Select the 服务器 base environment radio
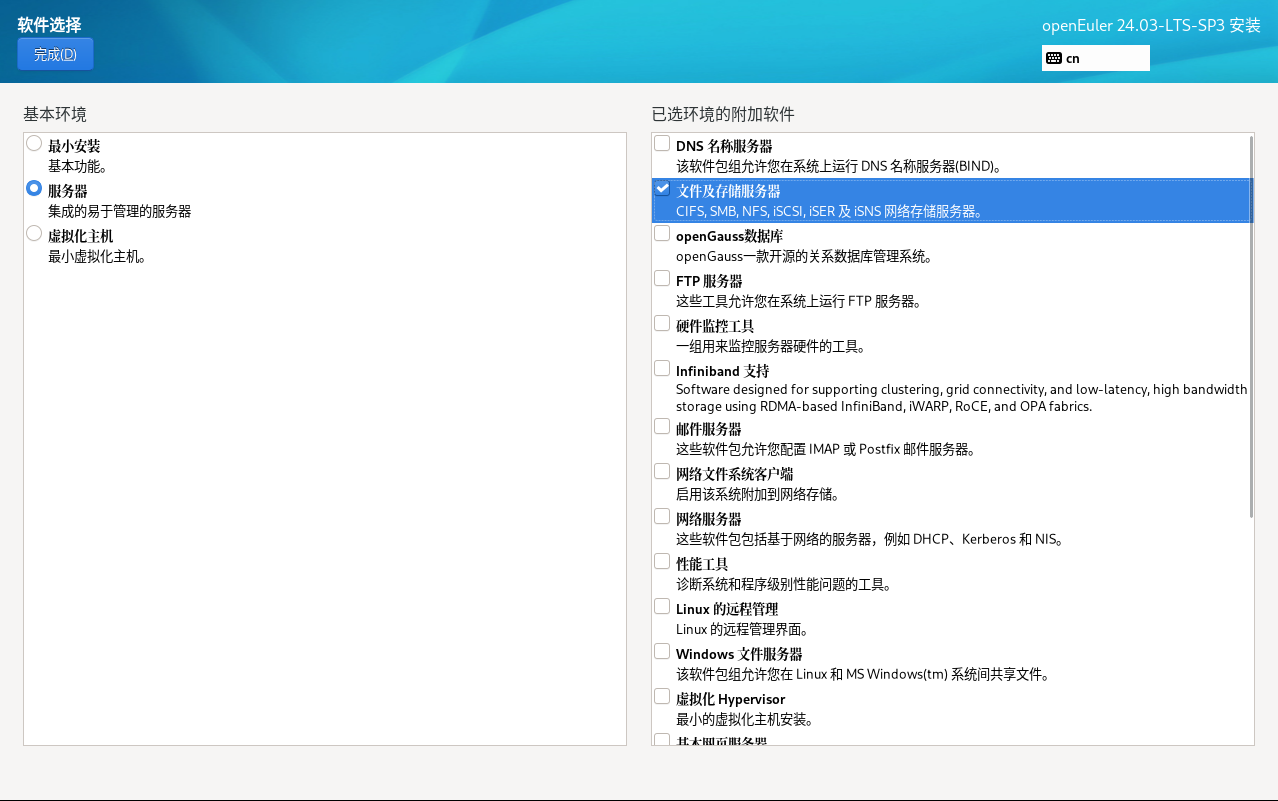This screenshot has width=1278, height=801. coord(34,189)
